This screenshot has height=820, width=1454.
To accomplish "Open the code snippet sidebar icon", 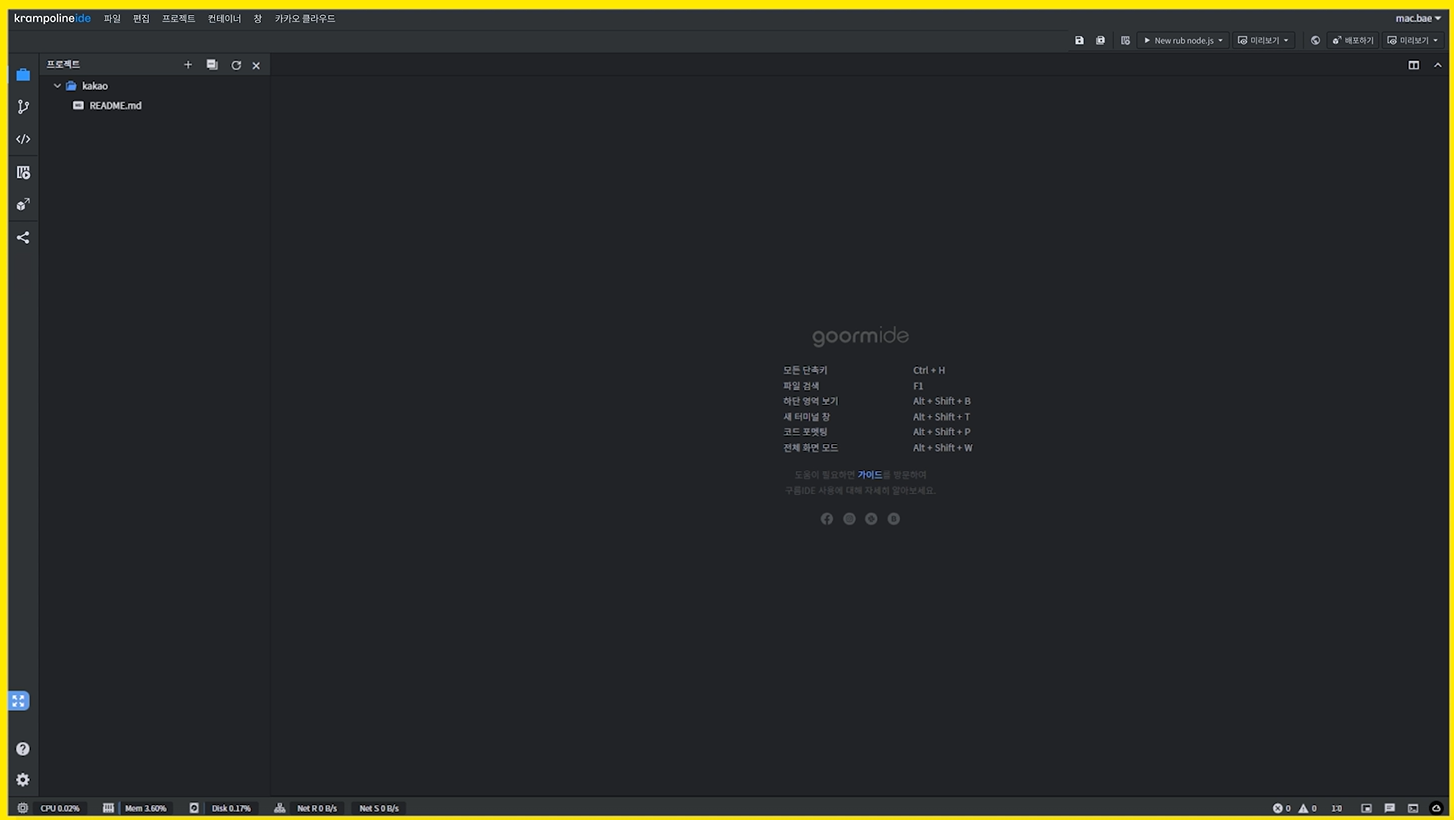I will coord(23,139).
